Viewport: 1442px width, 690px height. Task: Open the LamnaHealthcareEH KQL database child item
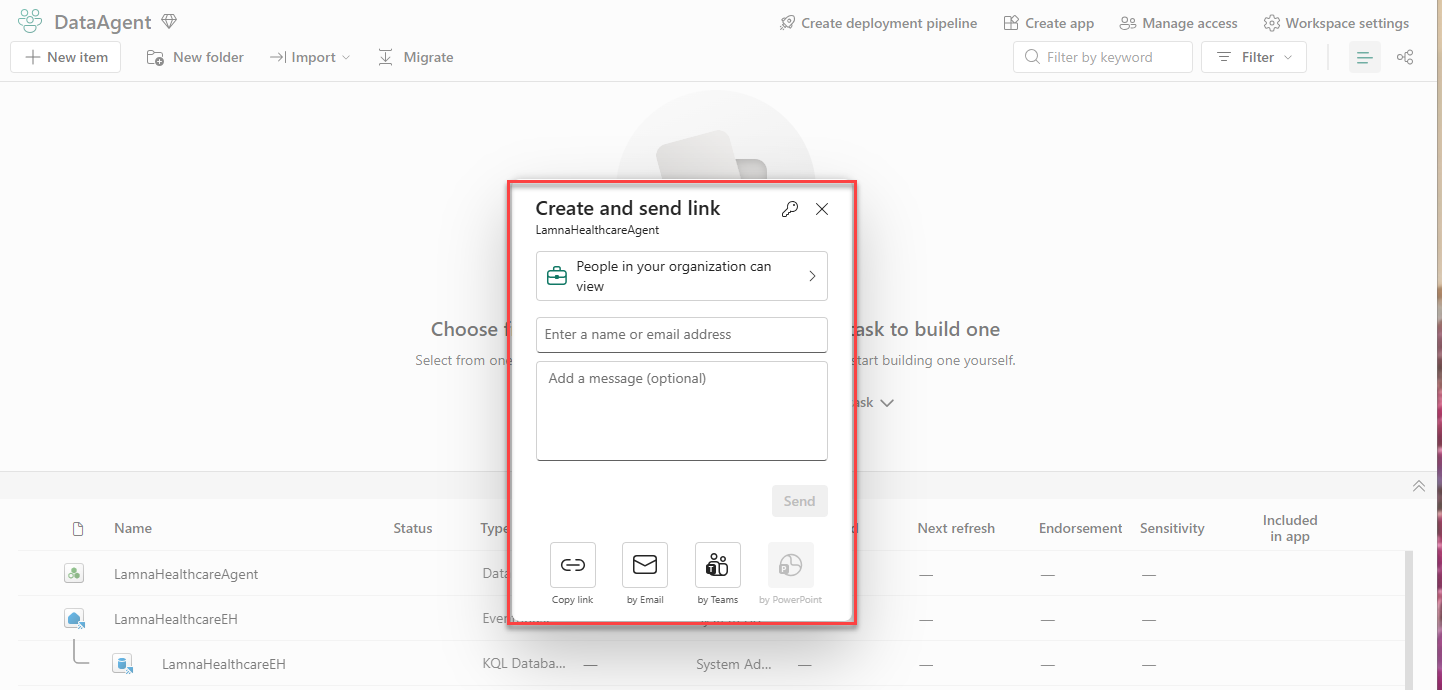click(224, 664)
